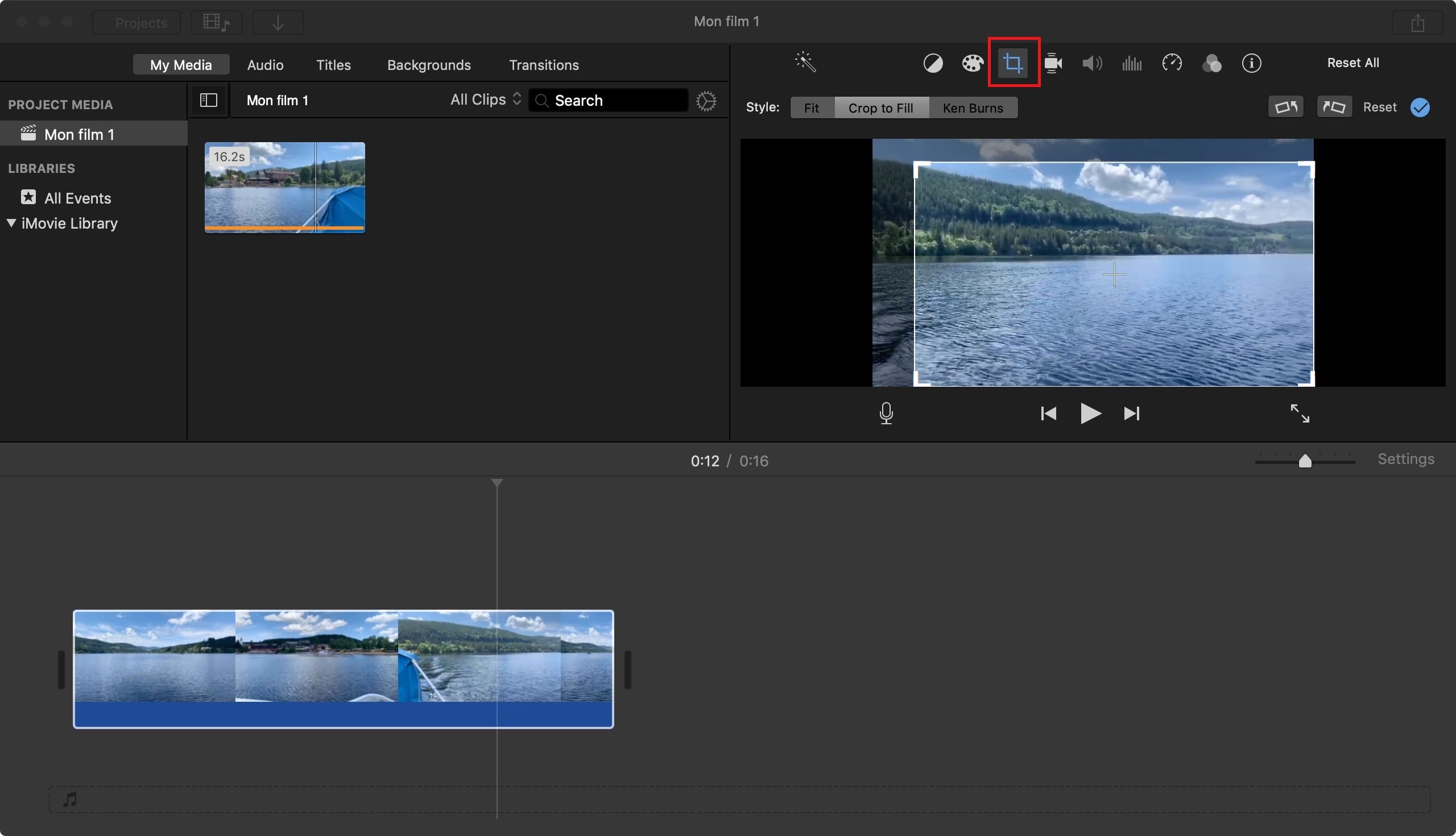Switch to the Transitions tab
The height and width of the screenshot is (836, 1456).
543,63
